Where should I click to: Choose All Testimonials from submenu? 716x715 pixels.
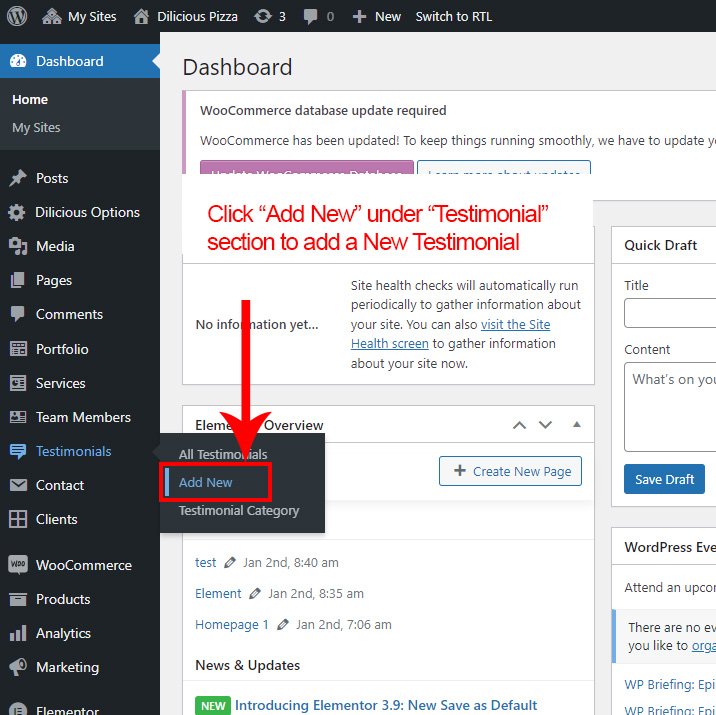223,454
